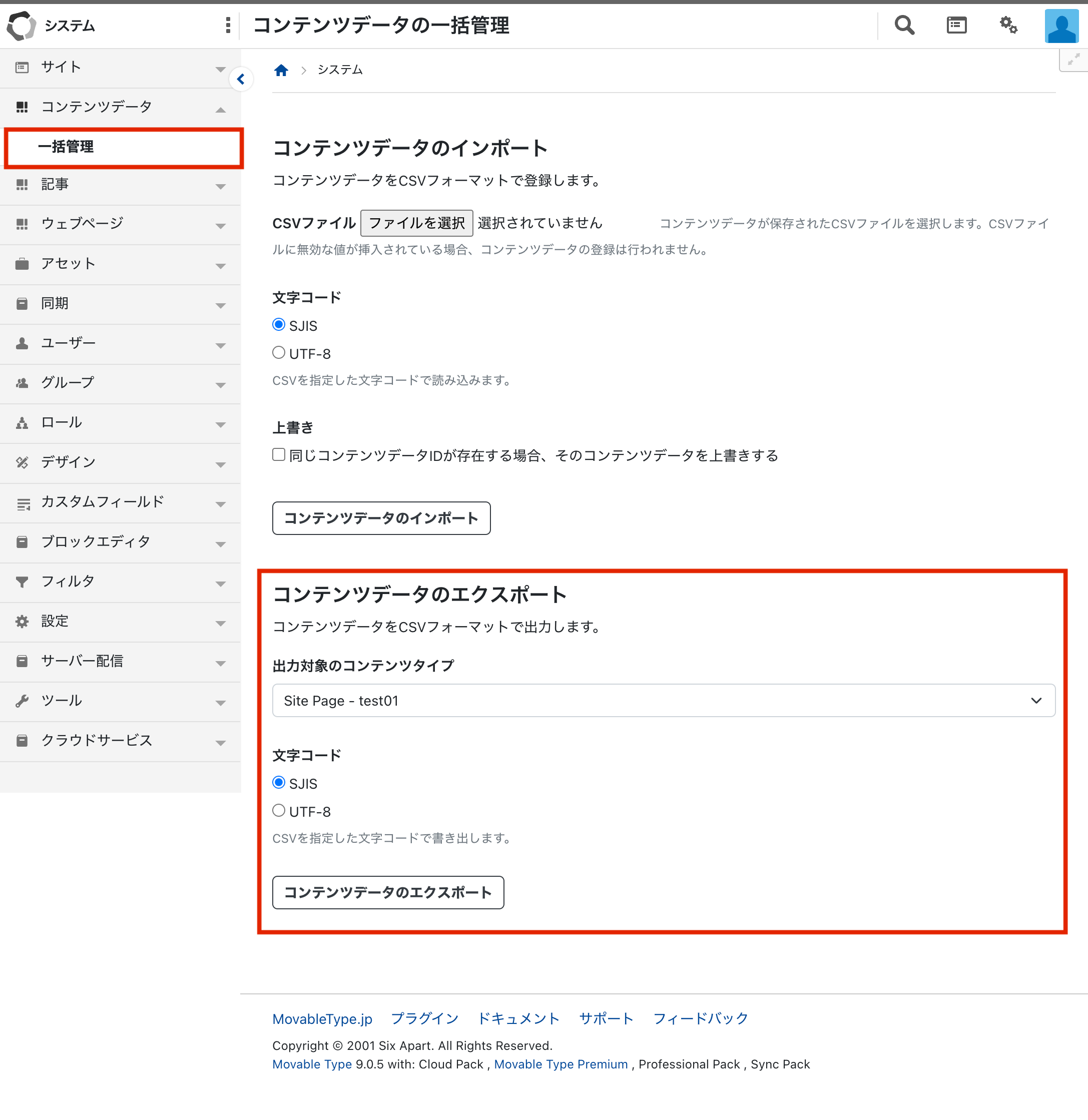
Task: Enable overwrite same content data ID checkbox
Action: [x=279, y=455]
